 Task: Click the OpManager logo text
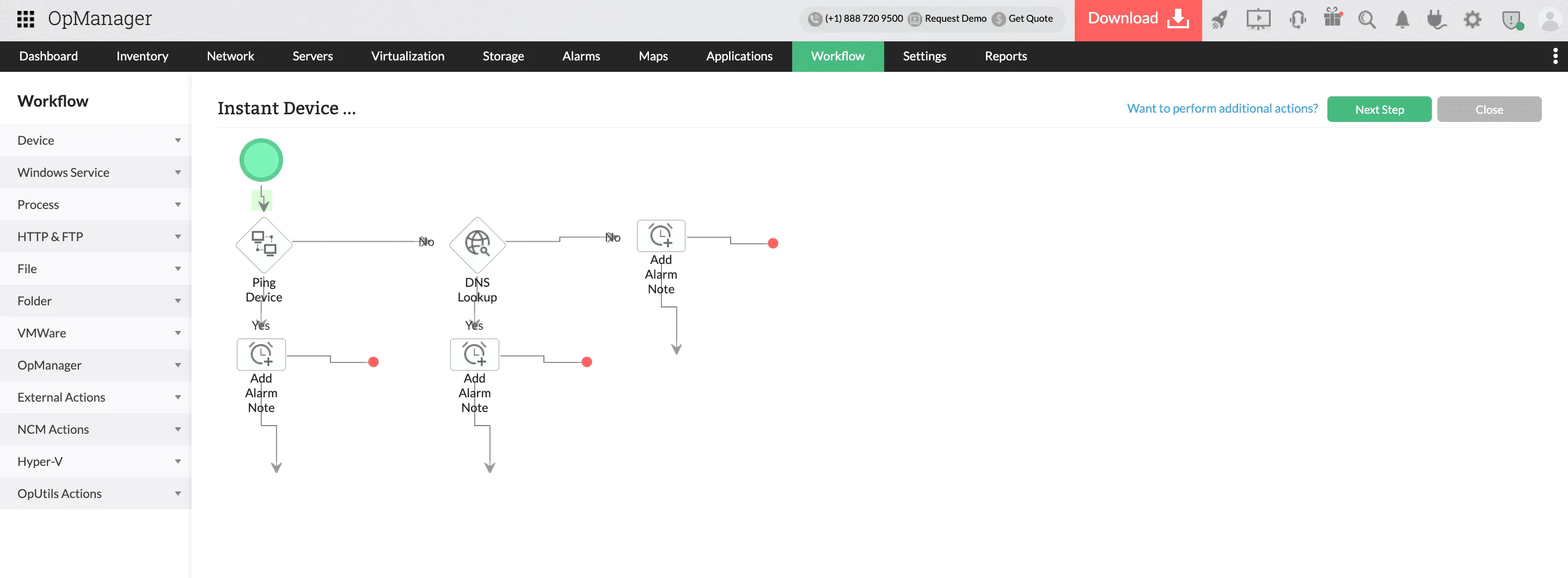pos(100,19)
